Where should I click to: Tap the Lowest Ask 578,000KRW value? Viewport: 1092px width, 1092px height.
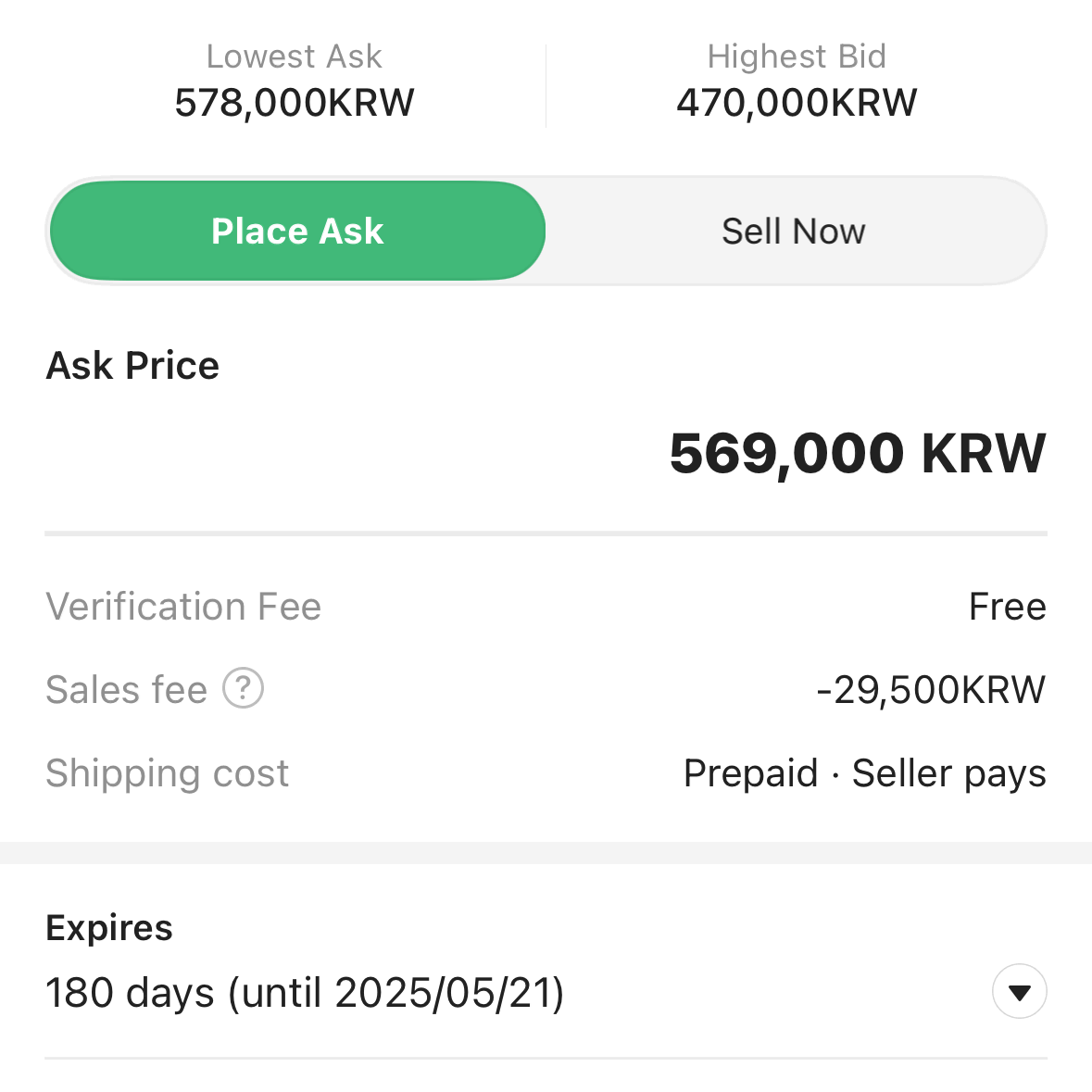pos(295,103)
